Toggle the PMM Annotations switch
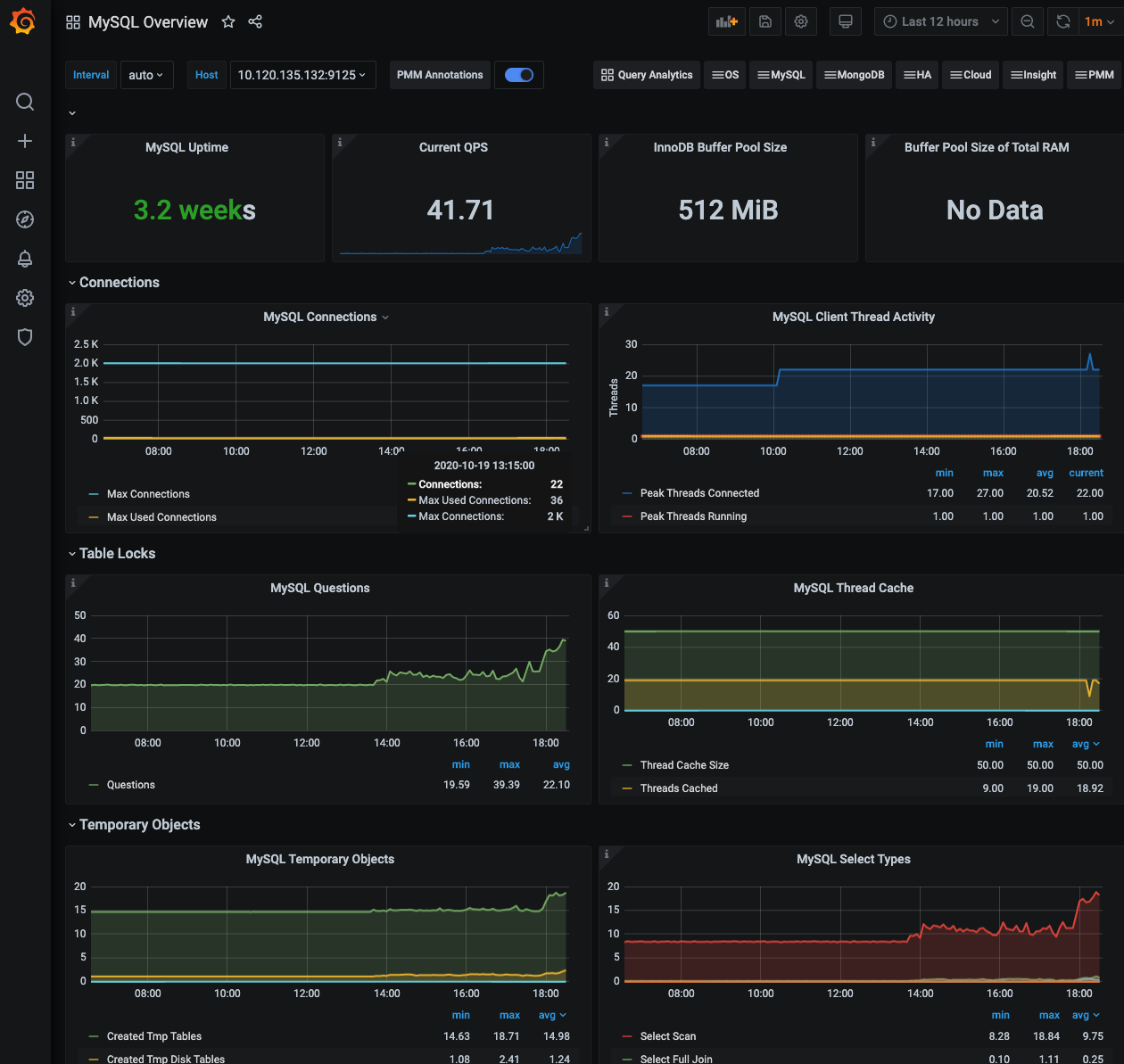The width and height of the screenshot is (1124, 1064). [518, 75]
